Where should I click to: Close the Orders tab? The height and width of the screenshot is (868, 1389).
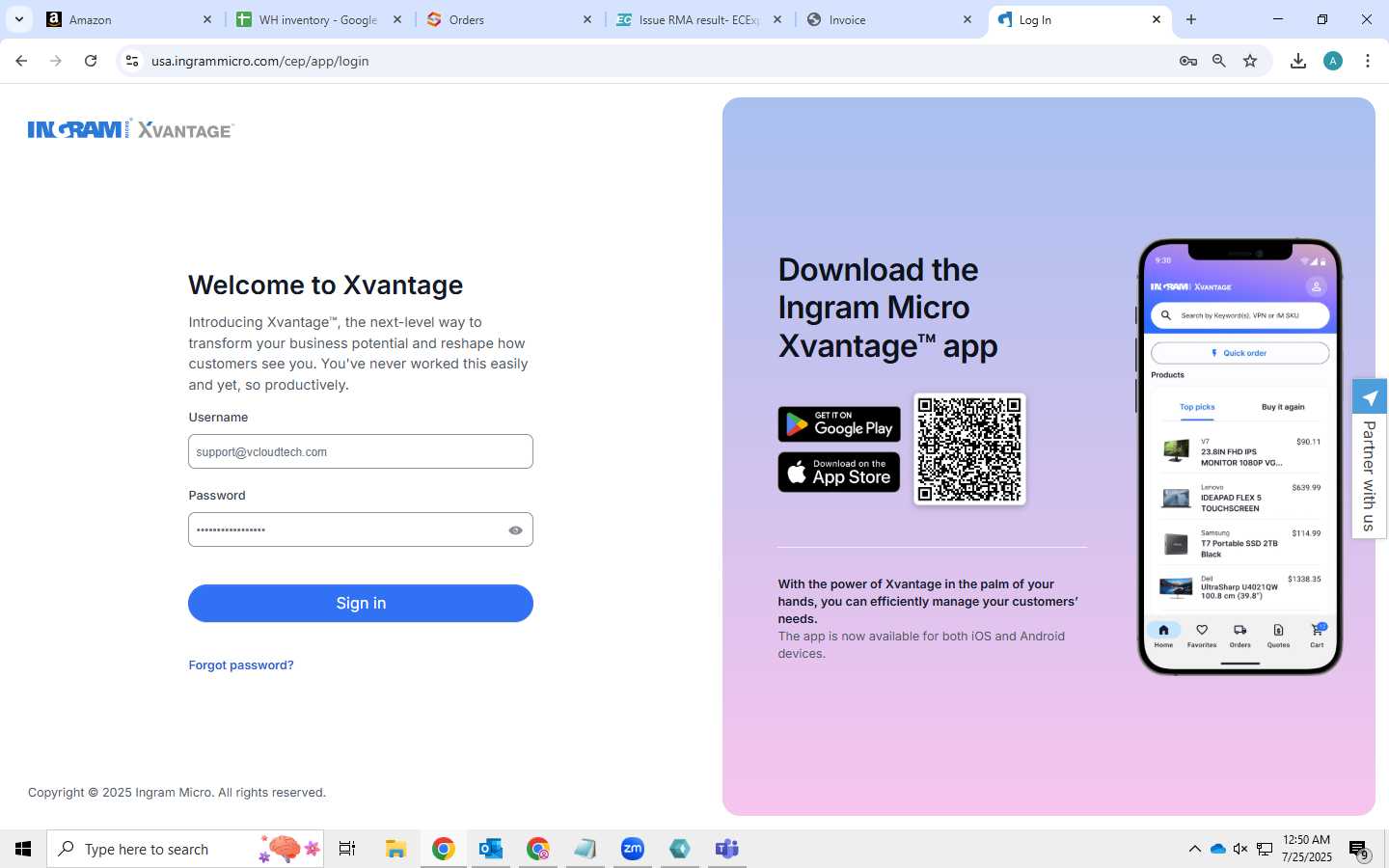(x=587, y=19)
